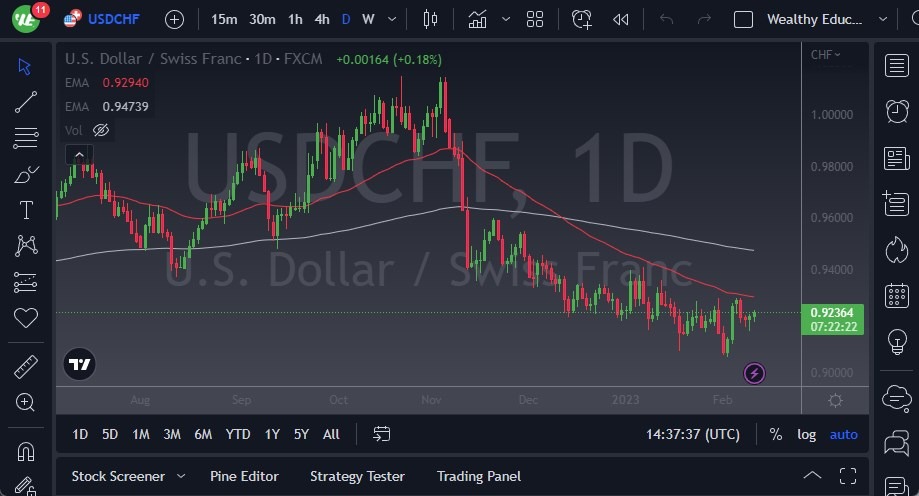The width and height of the screenshot is (919, 496).
Task: Collapse the indicator legend chevron
Action: [79, 155]
